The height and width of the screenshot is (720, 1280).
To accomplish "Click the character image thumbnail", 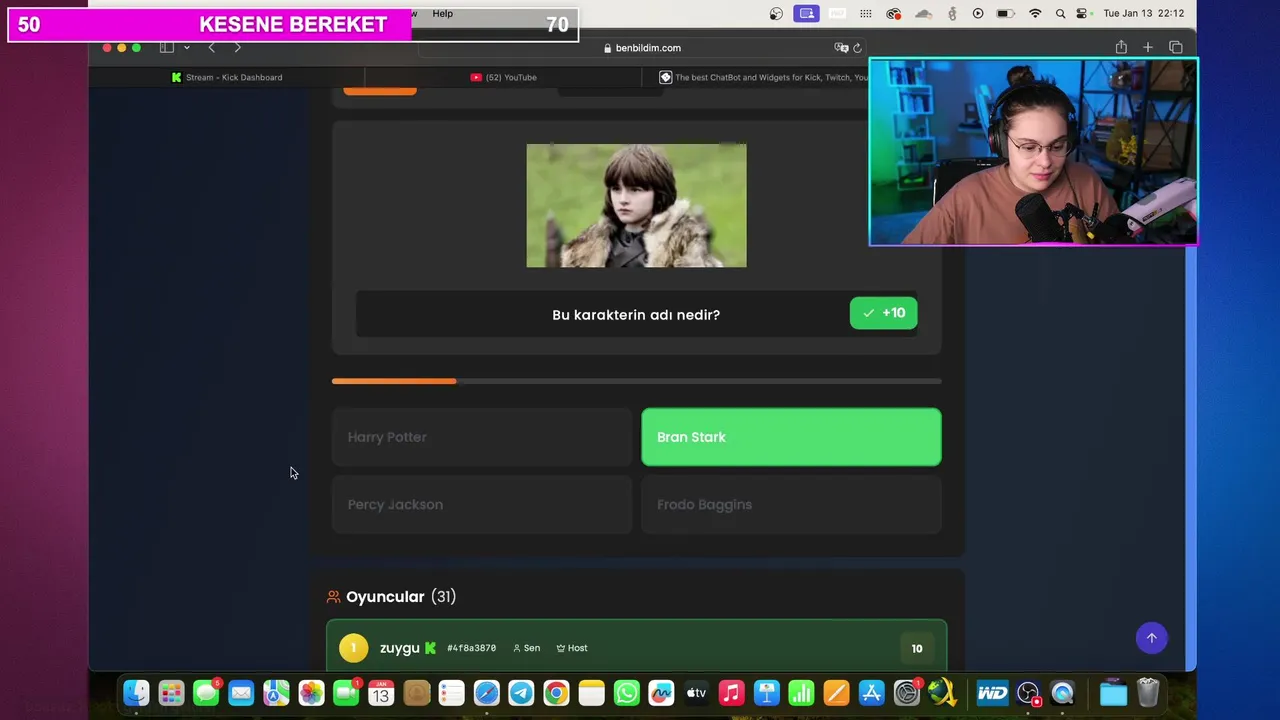I will click(x=636, y=205).
